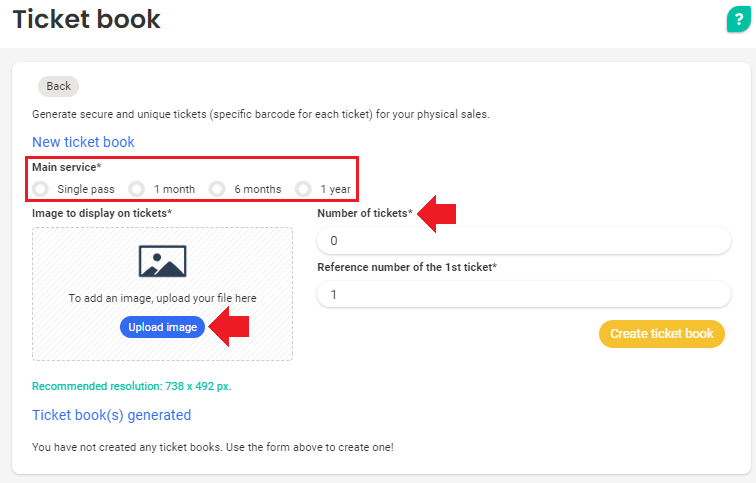Click the image placeholder picture icon
This screenshot has width=756, height=483.
162,260
